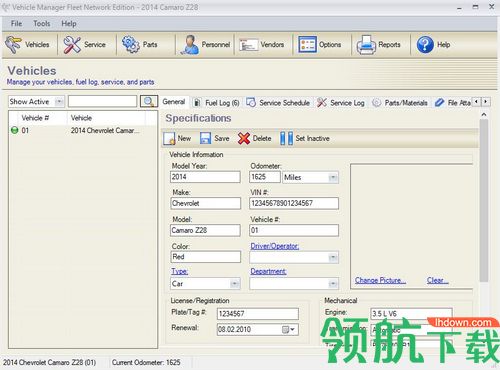
Task: Open the File menu
Action: [16, 24]
